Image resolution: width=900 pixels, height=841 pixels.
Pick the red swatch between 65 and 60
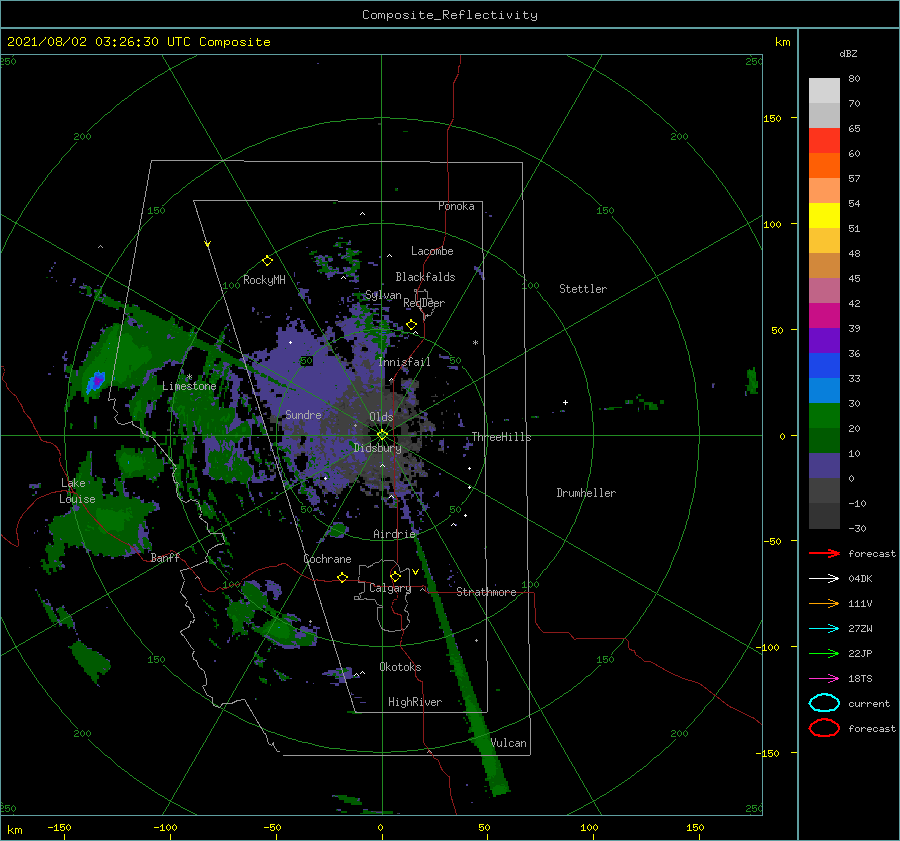[x=824, y=140]
